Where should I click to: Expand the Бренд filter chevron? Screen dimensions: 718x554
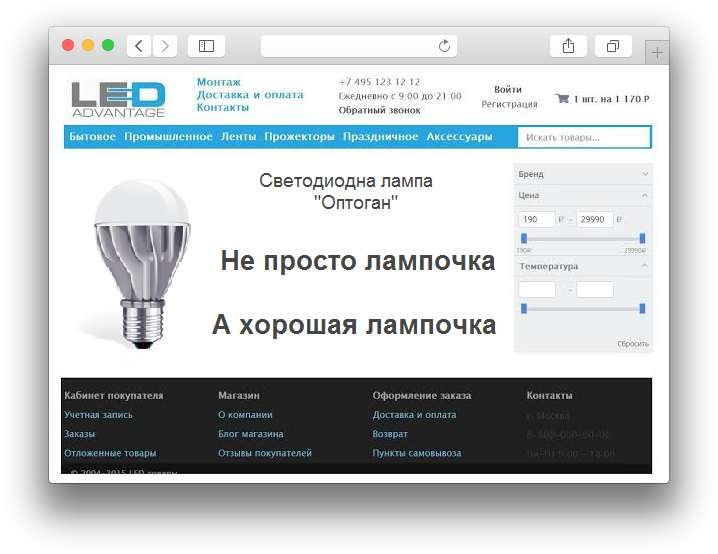coord(645,174)
